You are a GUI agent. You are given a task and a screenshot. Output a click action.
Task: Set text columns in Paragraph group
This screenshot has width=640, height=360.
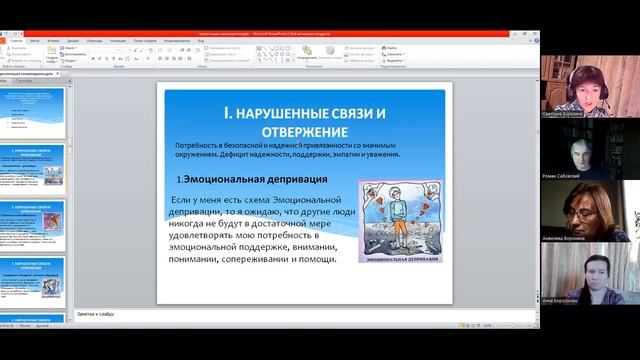189,59
